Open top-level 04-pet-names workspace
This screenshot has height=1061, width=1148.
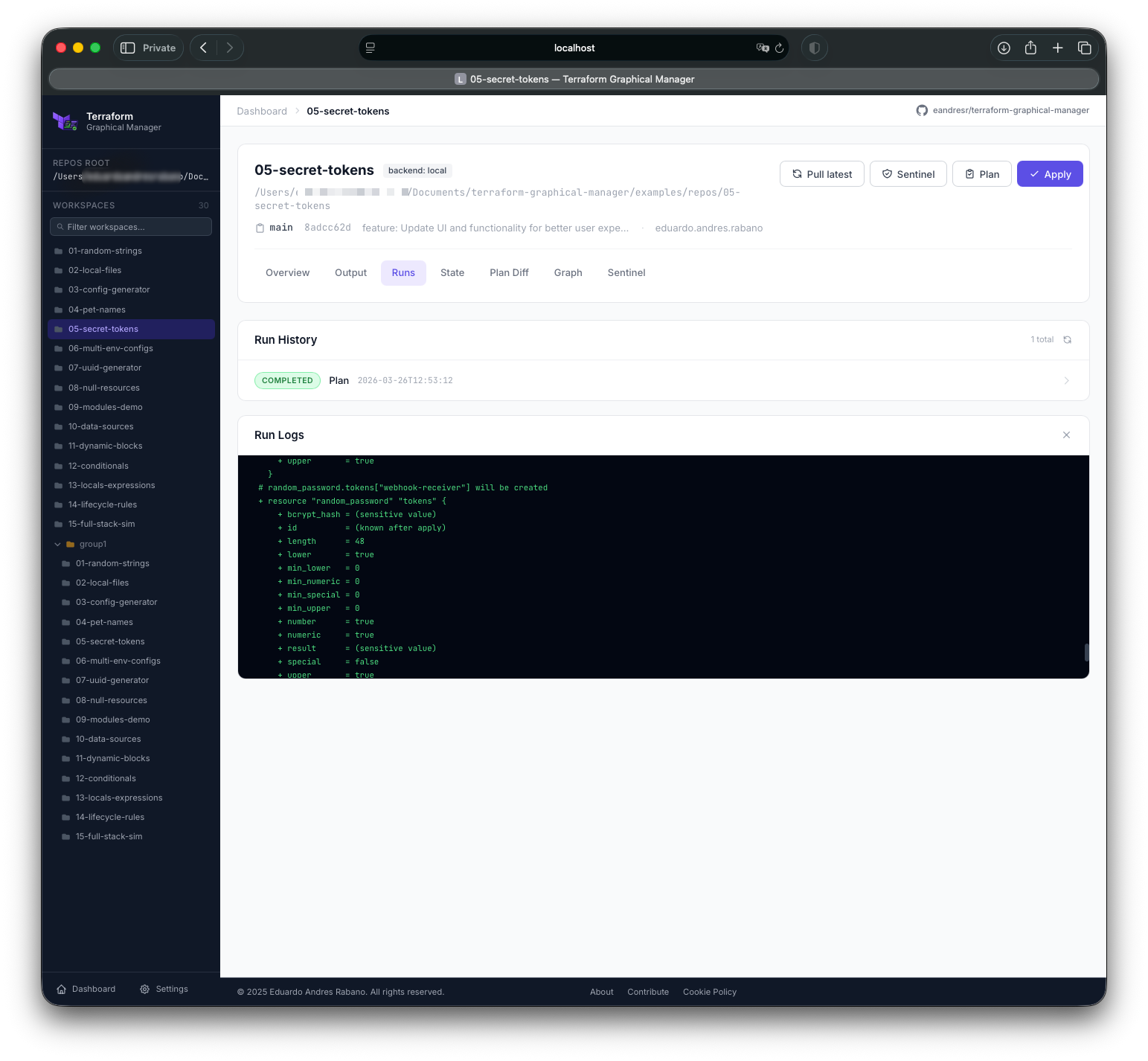pyautogui.click(x=131, y=310)
